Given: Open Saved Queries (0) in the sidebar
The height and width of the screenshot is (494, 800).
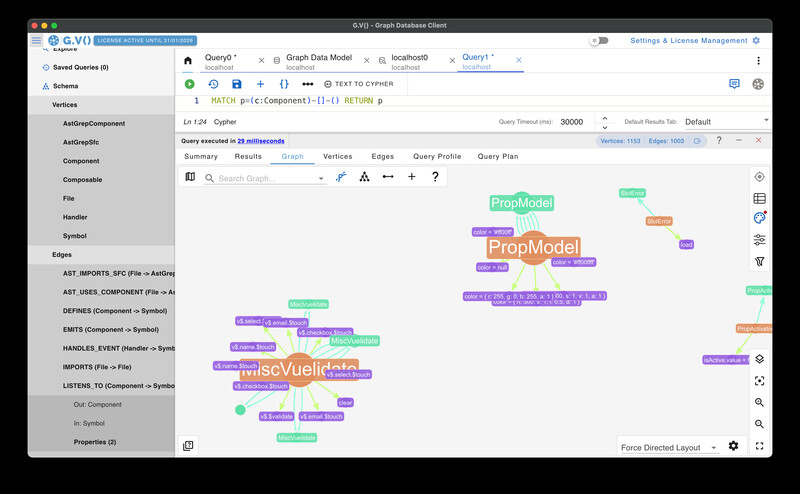Looking at the screenshot, I should (102, 67).
